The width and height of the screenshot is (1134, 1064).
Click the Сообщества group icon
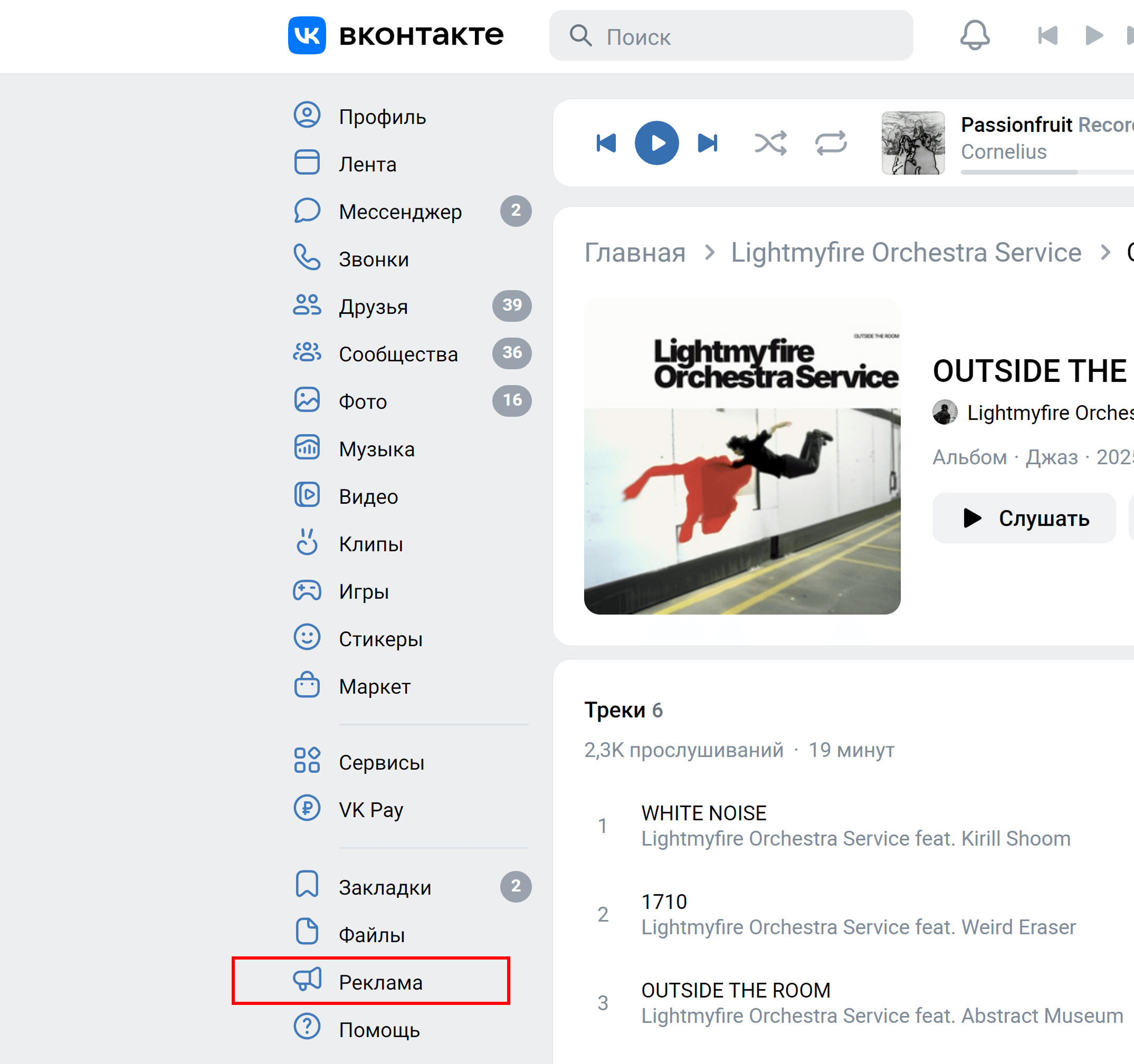click(x=307, y=353)
